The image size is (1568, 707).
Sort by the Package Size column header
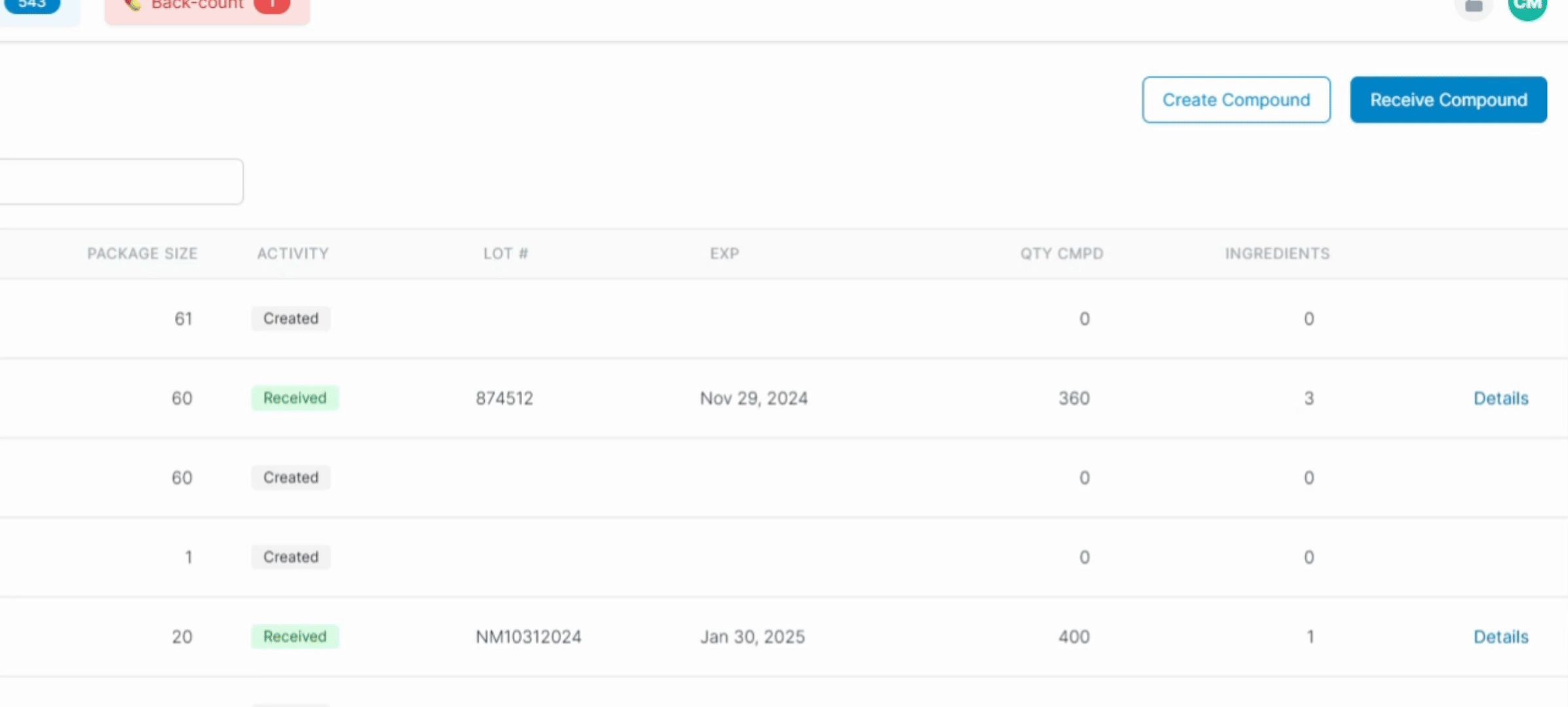tap(142, 253)
